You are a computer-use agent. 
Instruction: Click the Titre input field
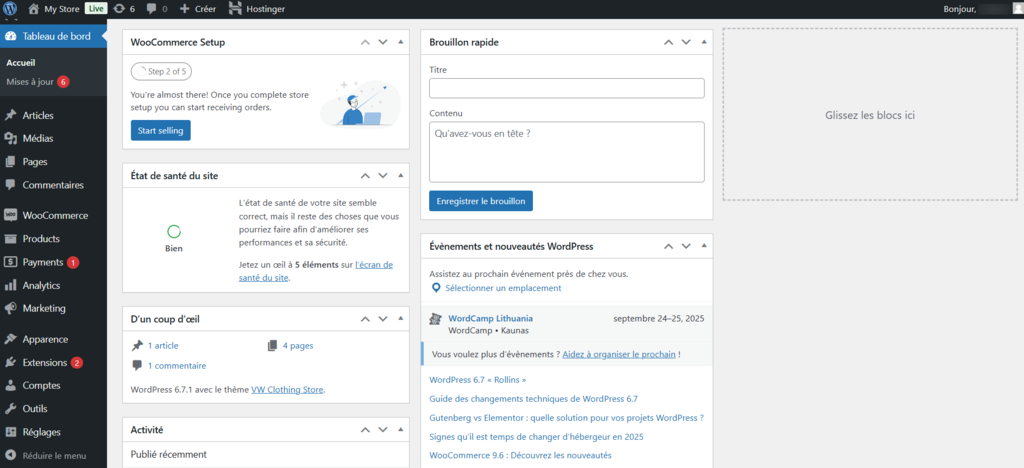pos(567,88)
